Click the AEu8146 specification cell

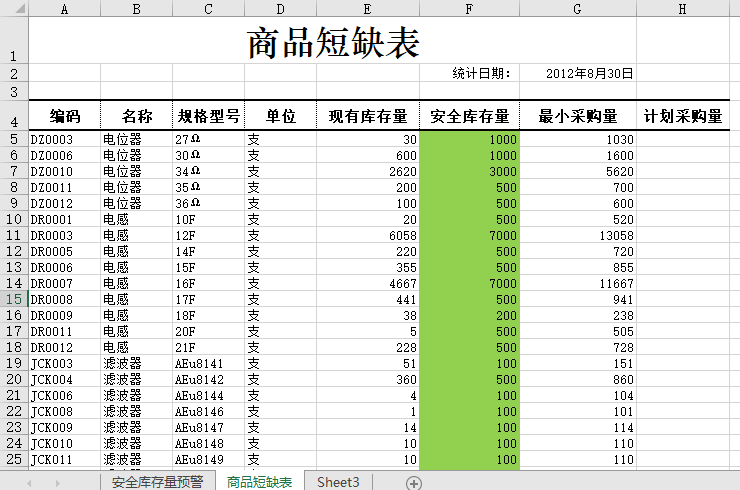tap(208, 411)
